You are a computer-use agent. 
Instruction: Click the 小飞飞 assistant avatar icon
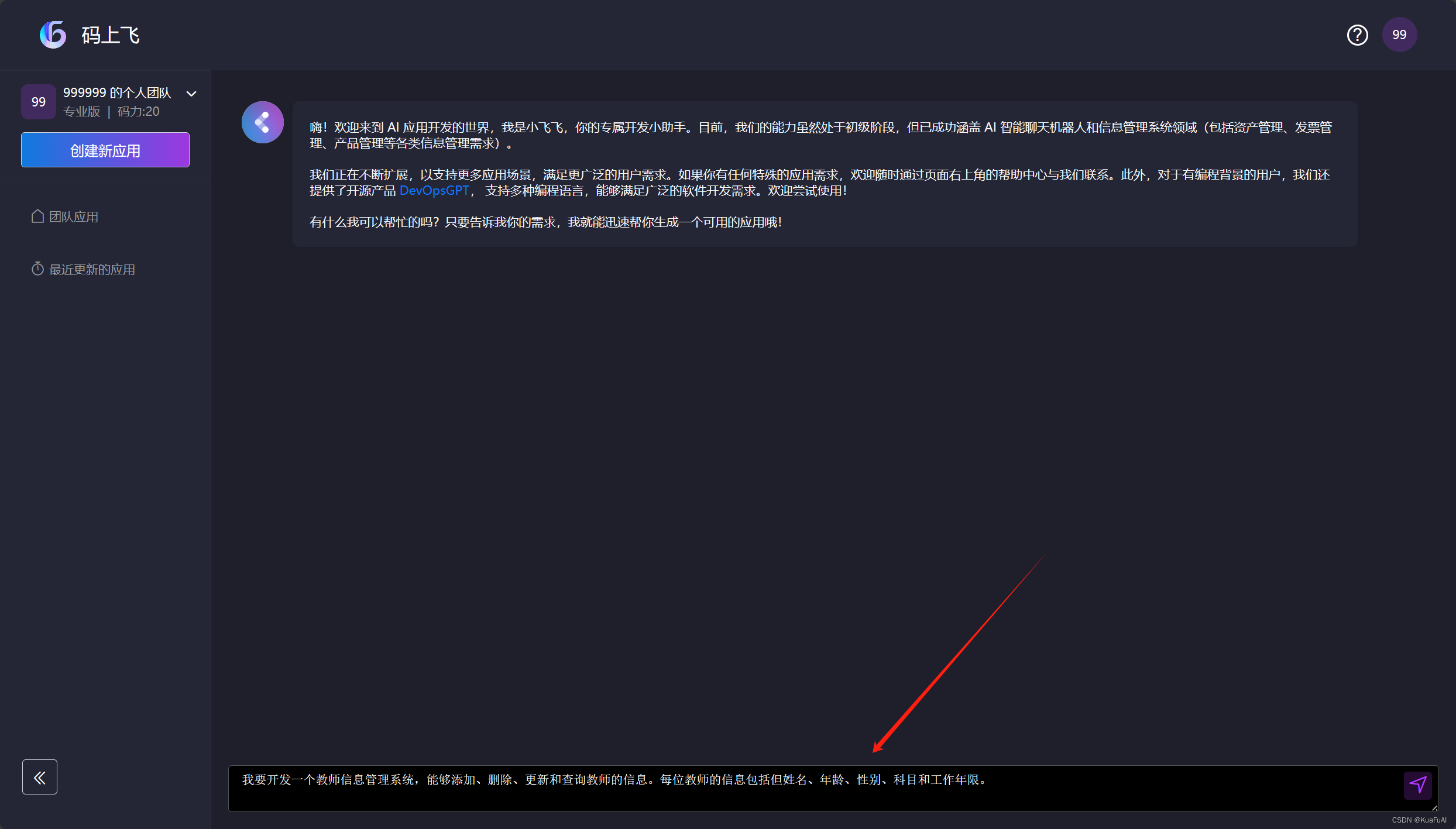point(263,122)
